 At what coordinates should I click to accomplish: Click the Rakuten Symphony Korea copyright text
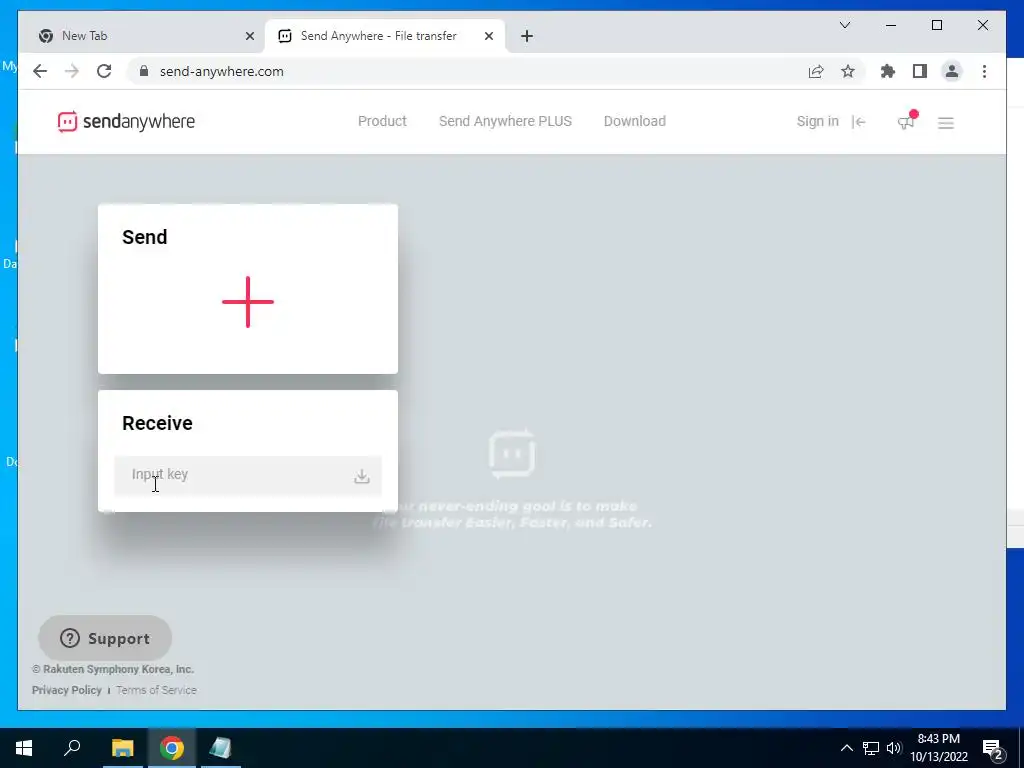(x=113, y=669)
